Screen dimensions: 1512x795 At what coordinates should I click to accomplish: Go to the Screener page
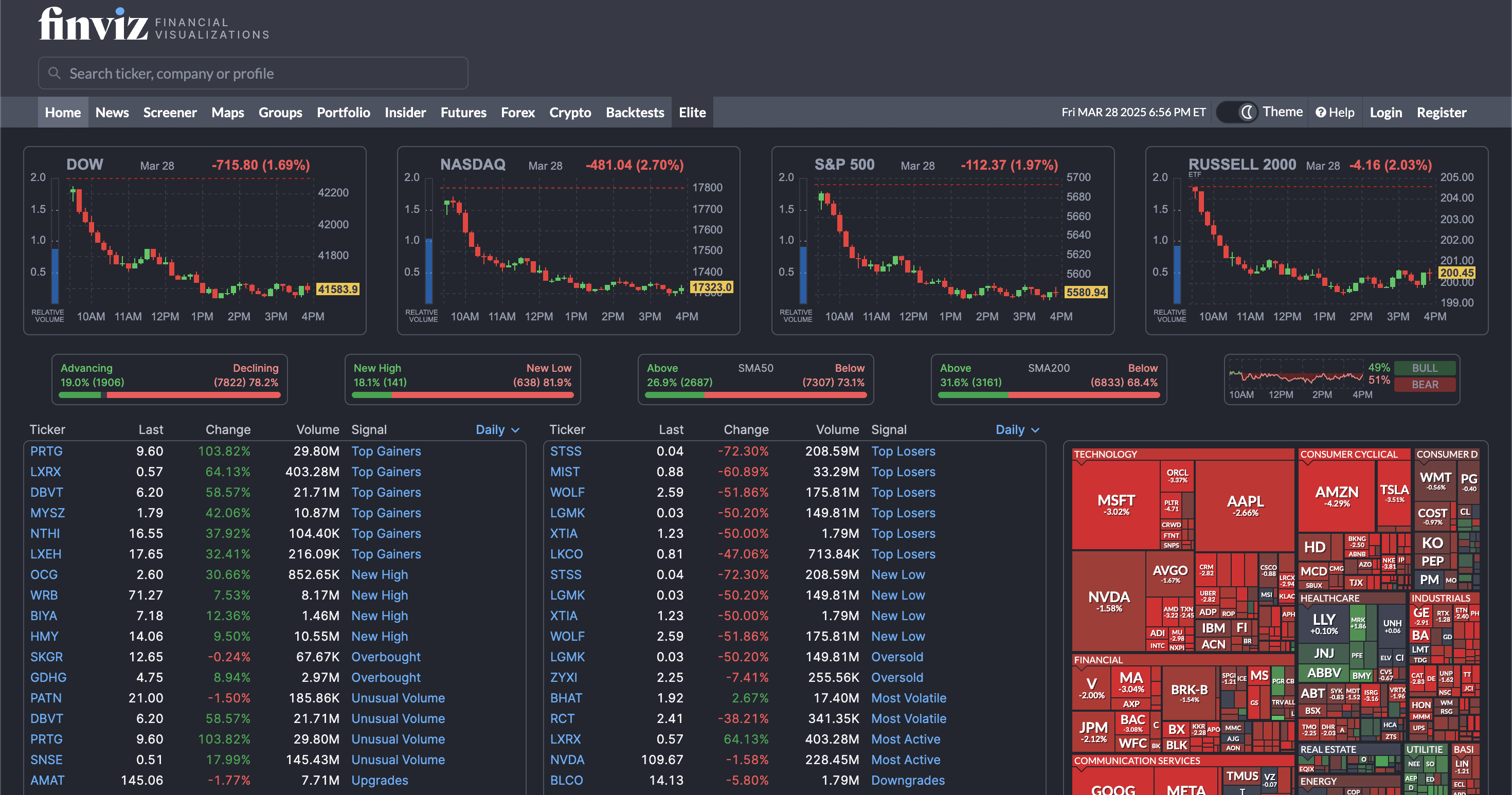pos(170,112)
